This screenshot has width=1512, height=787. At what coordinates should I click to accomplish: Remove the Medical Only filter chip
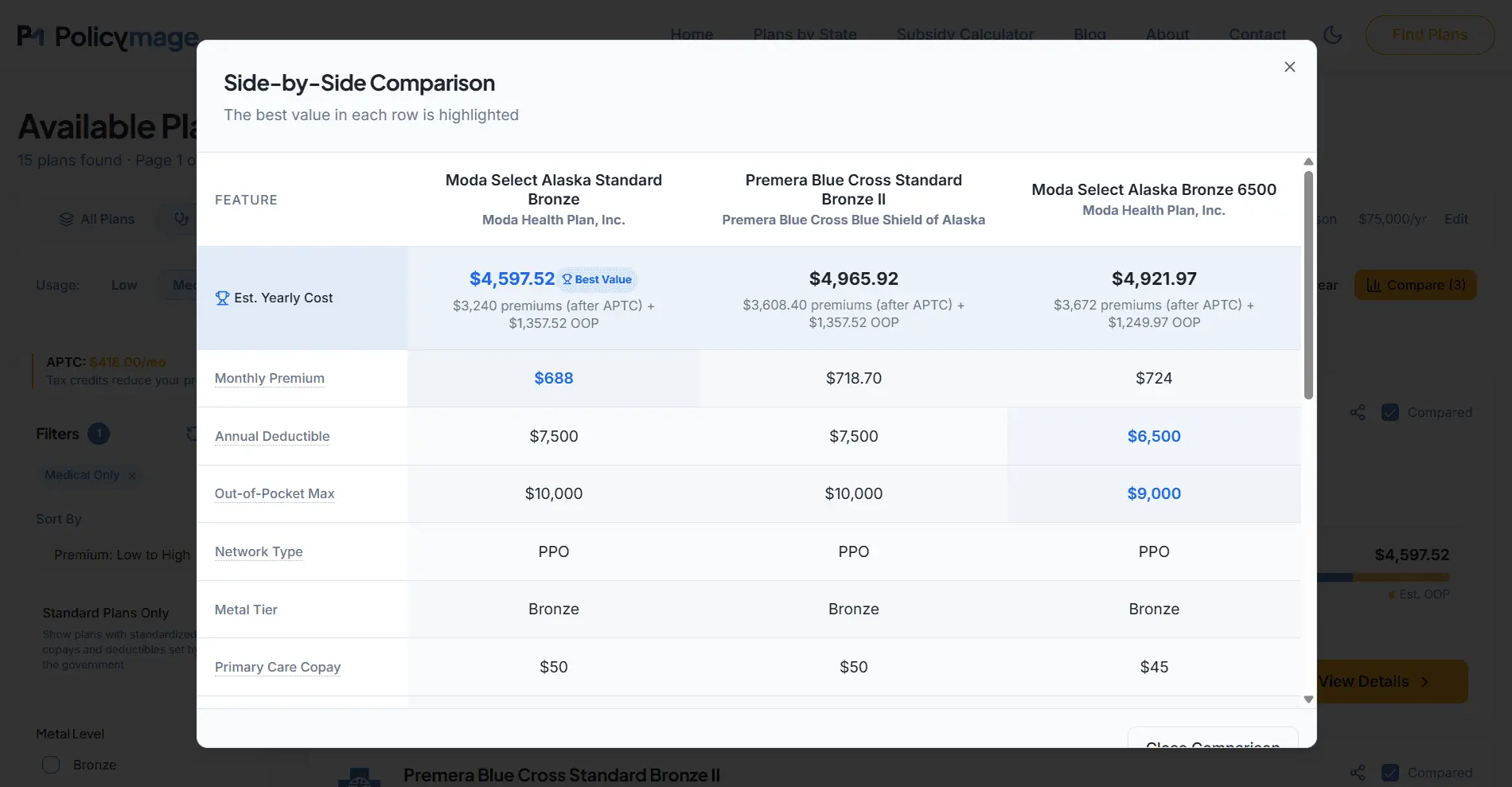click(x=132, y=475)
